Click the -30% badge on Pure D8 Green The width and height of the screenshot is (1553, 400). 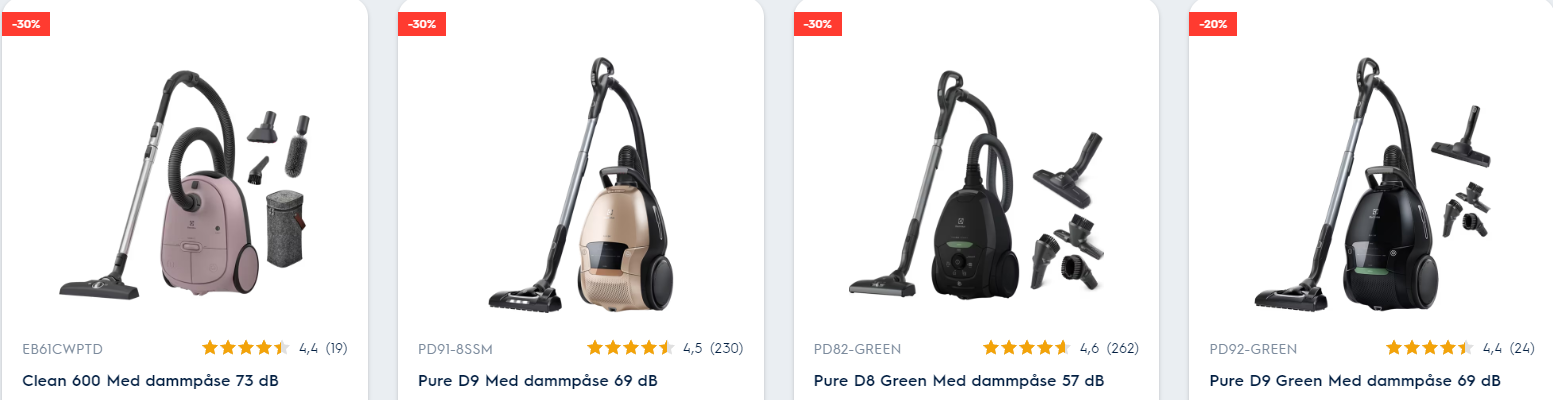(x=817, y=24)
